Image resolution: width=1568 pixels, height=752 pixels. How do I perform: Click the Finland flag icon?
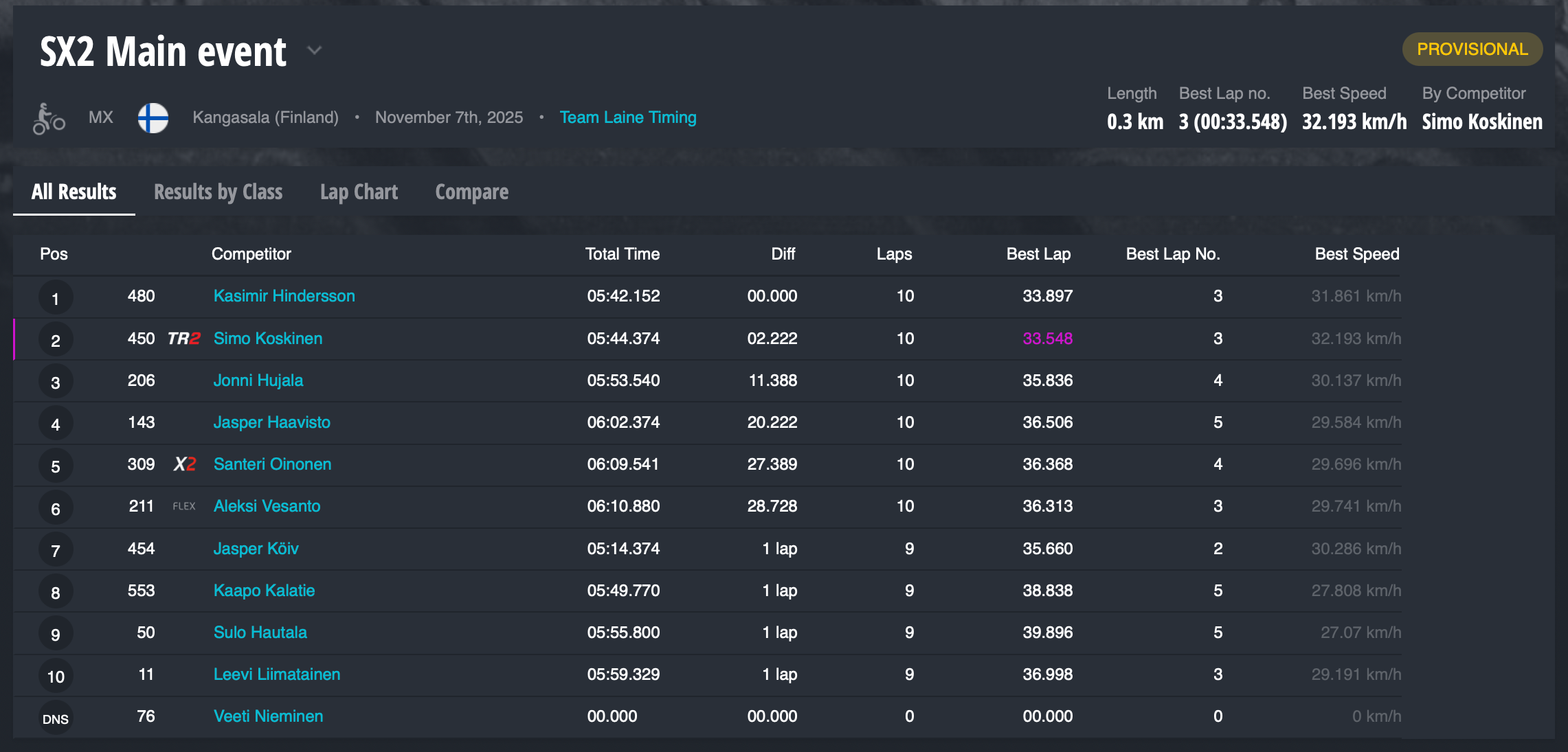[x=153, y=118]
